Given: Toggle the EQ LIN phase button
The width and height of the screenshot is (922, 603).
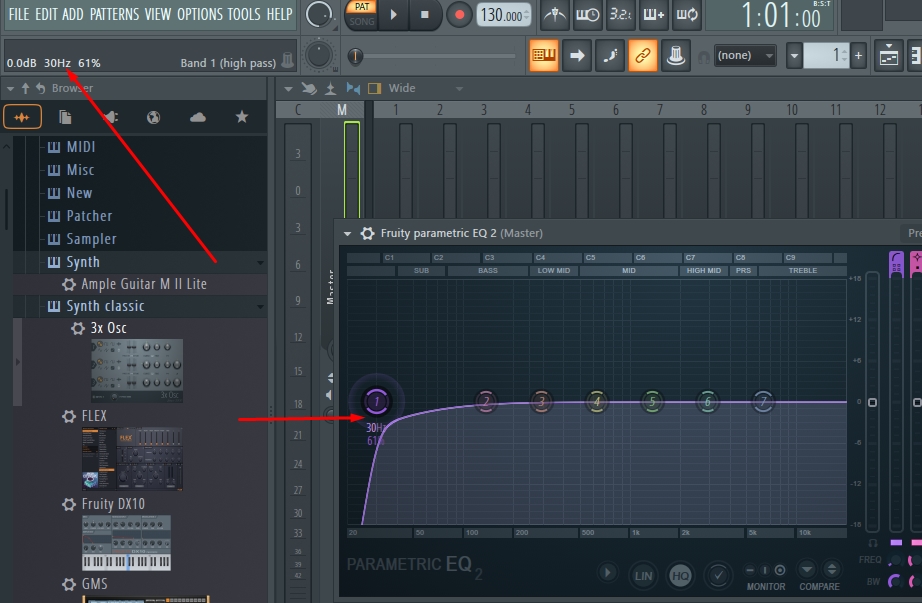Looking at the screenshot, I should (x=643, y=575).
